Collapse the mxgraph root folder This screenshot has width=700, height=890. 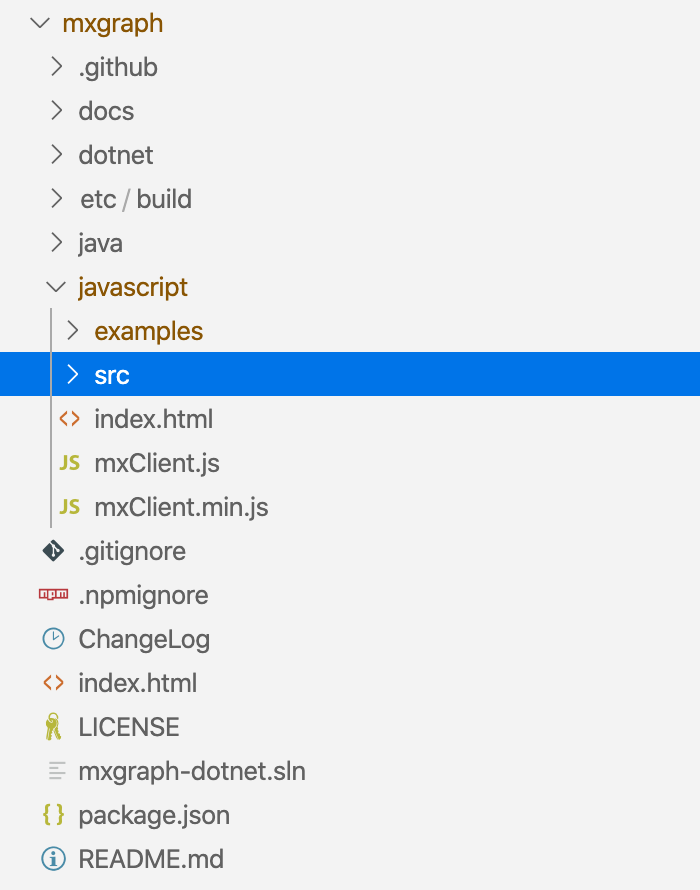click(39, 23)
